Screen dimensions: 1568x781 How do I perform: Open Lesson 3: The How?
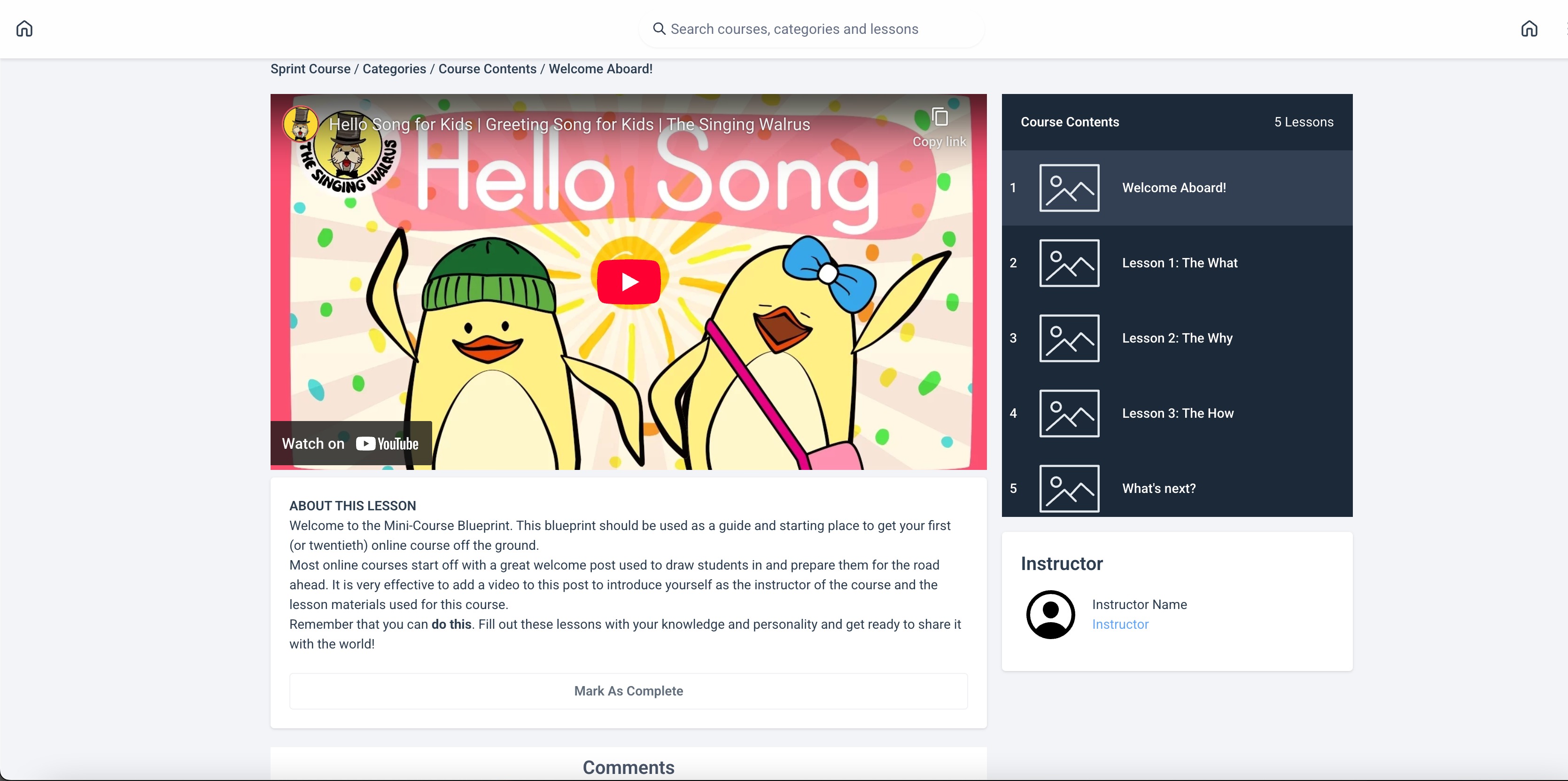click(x=1177, y=414)
